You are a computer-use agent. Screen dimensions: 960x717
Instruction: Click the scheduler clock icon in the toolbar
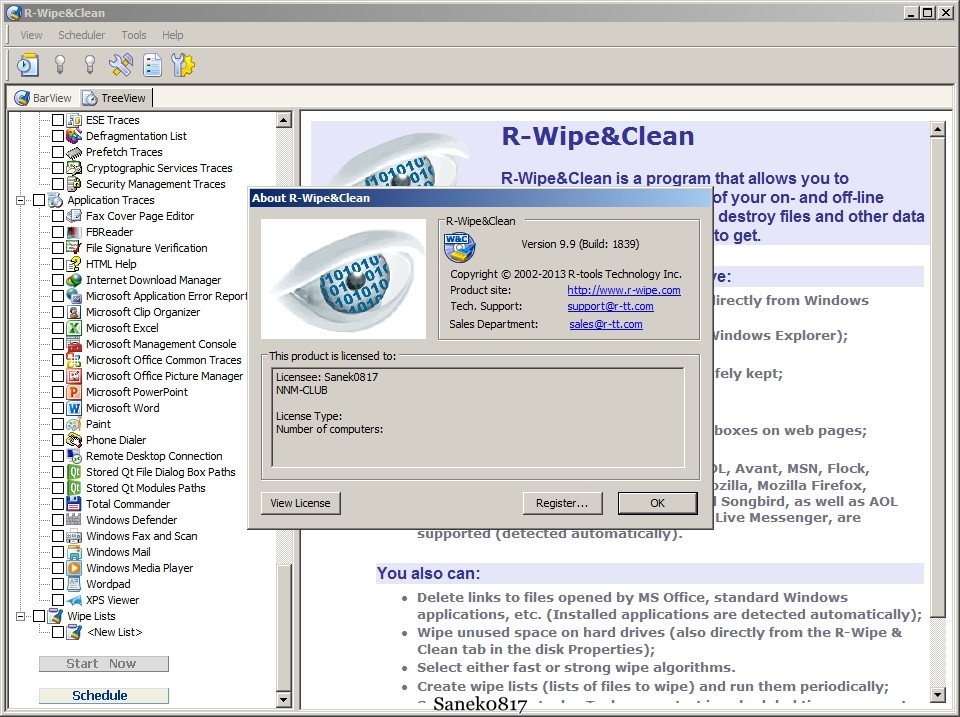point(27,65)
